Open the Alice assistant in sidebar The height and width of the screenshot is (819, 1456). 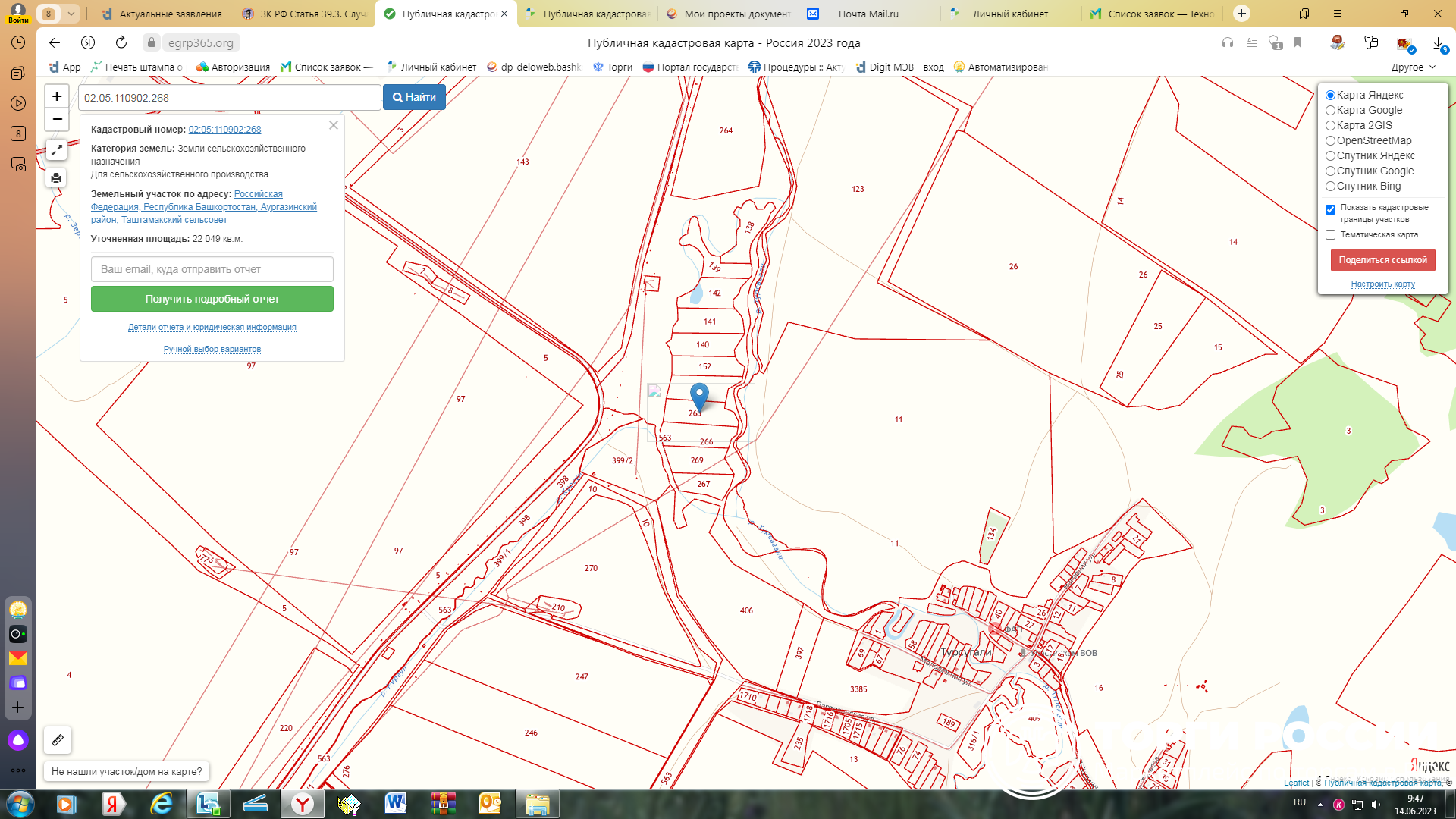click(x=18, y=740)
